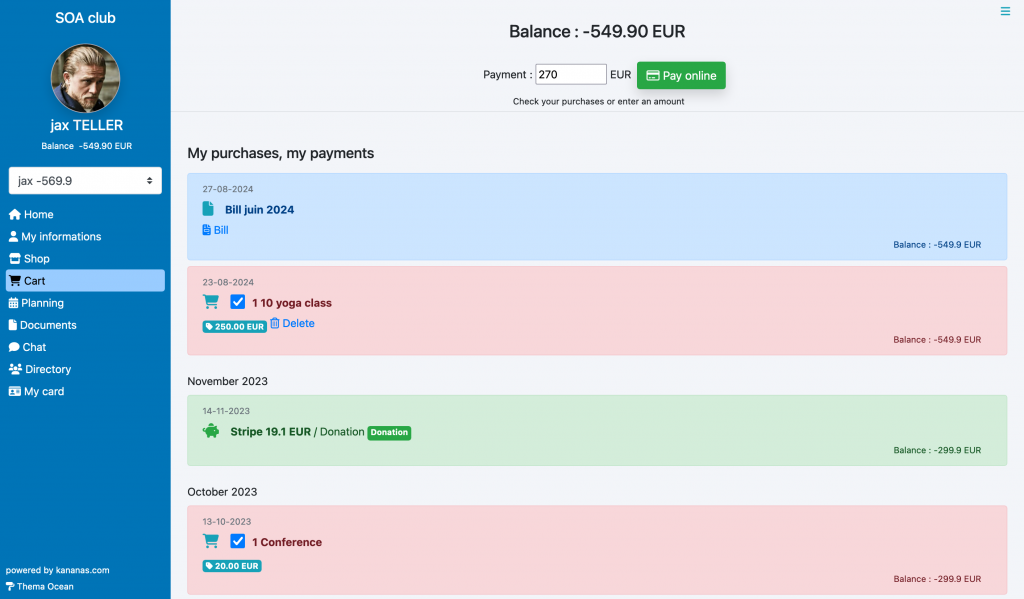Click the document icon beside Bill juin 2024
This screenshot has height=599, width=1024.
208,209
